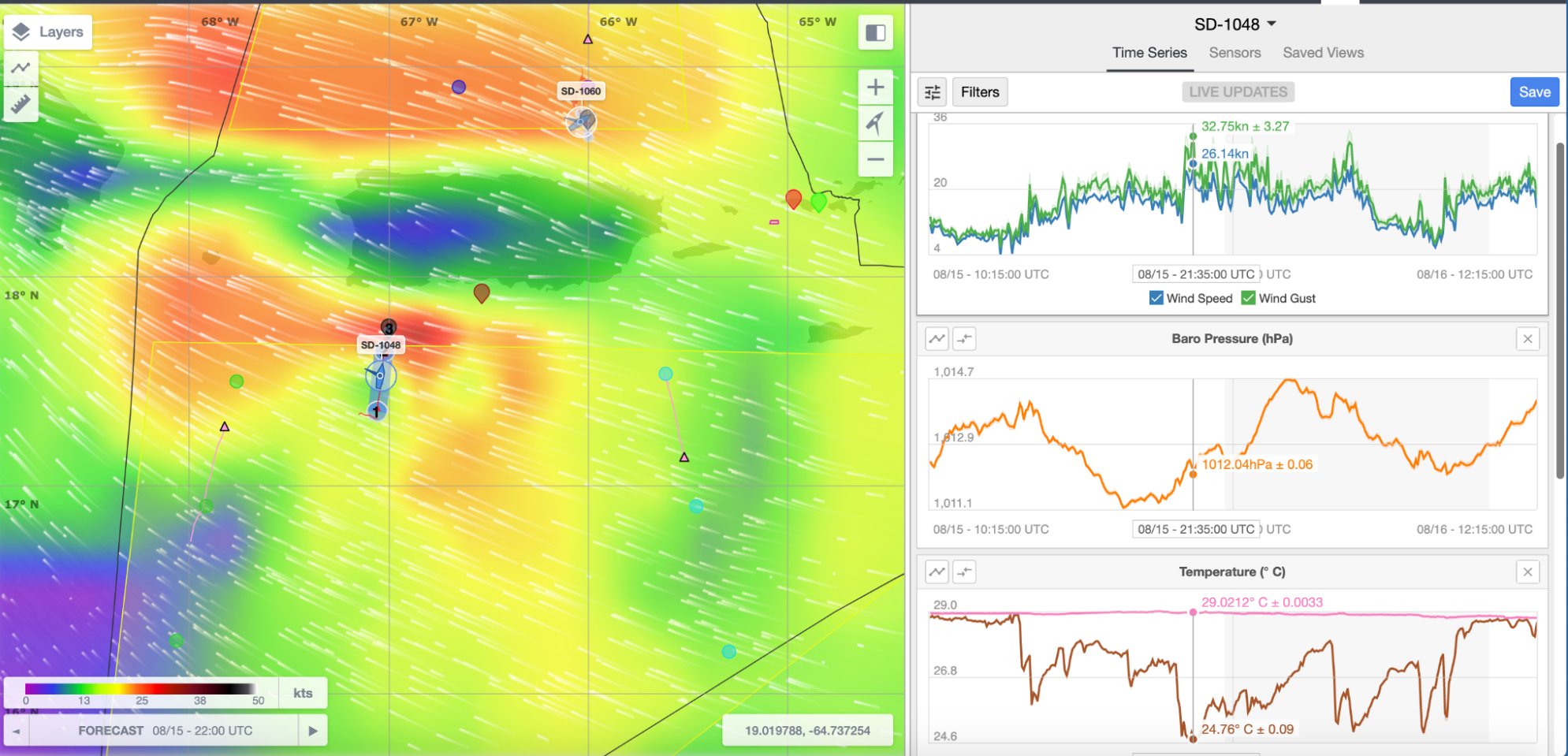Click Baro Pressure line chart mode icon
This screenshot has width=1568, height=756.
point(937,339)
